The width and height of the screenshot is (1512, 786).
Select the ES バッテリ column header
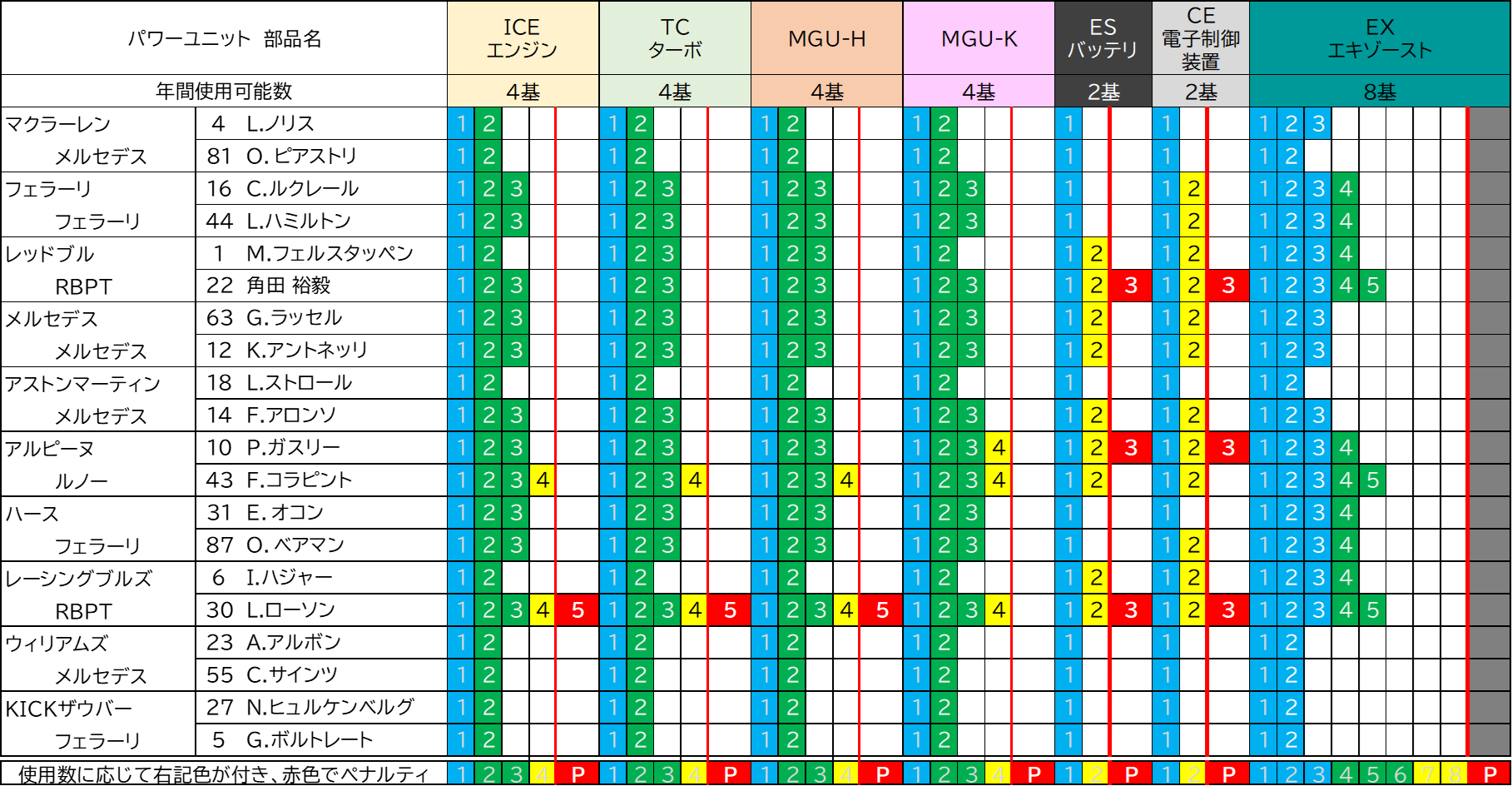pyautogui.click(x=1103, y=38)
